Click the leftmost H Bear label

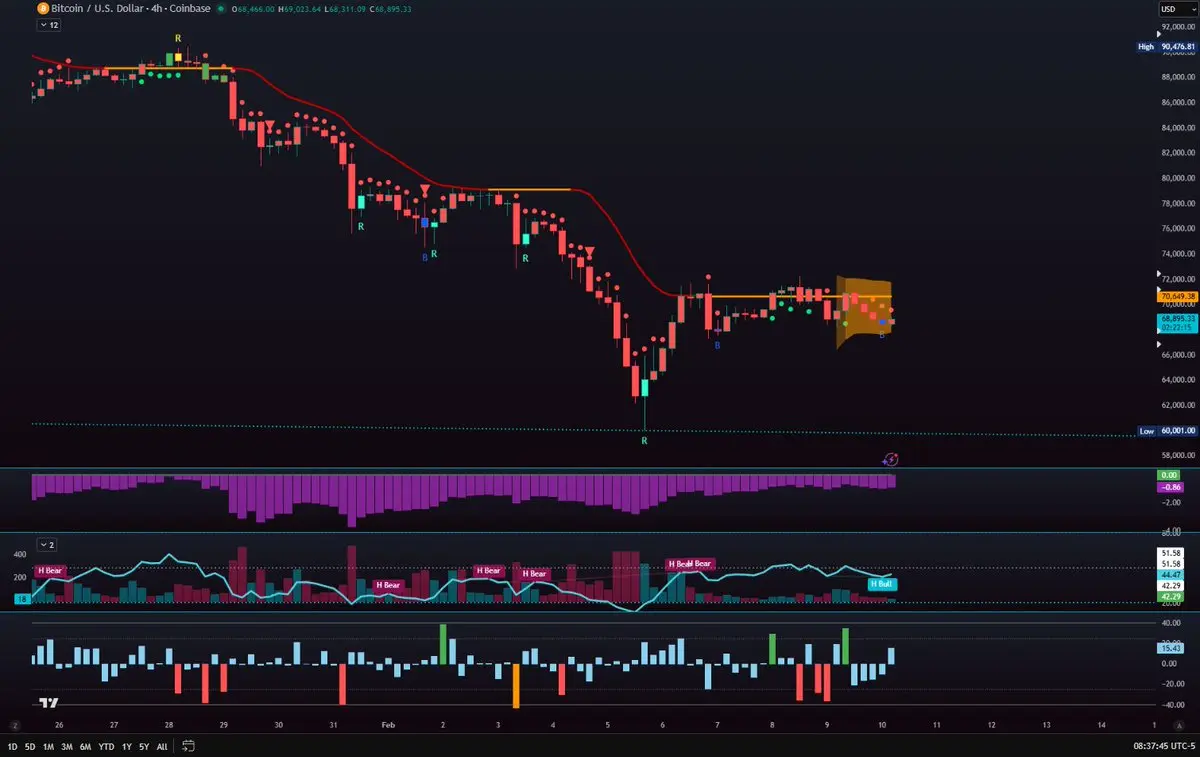tap(48, 571)
